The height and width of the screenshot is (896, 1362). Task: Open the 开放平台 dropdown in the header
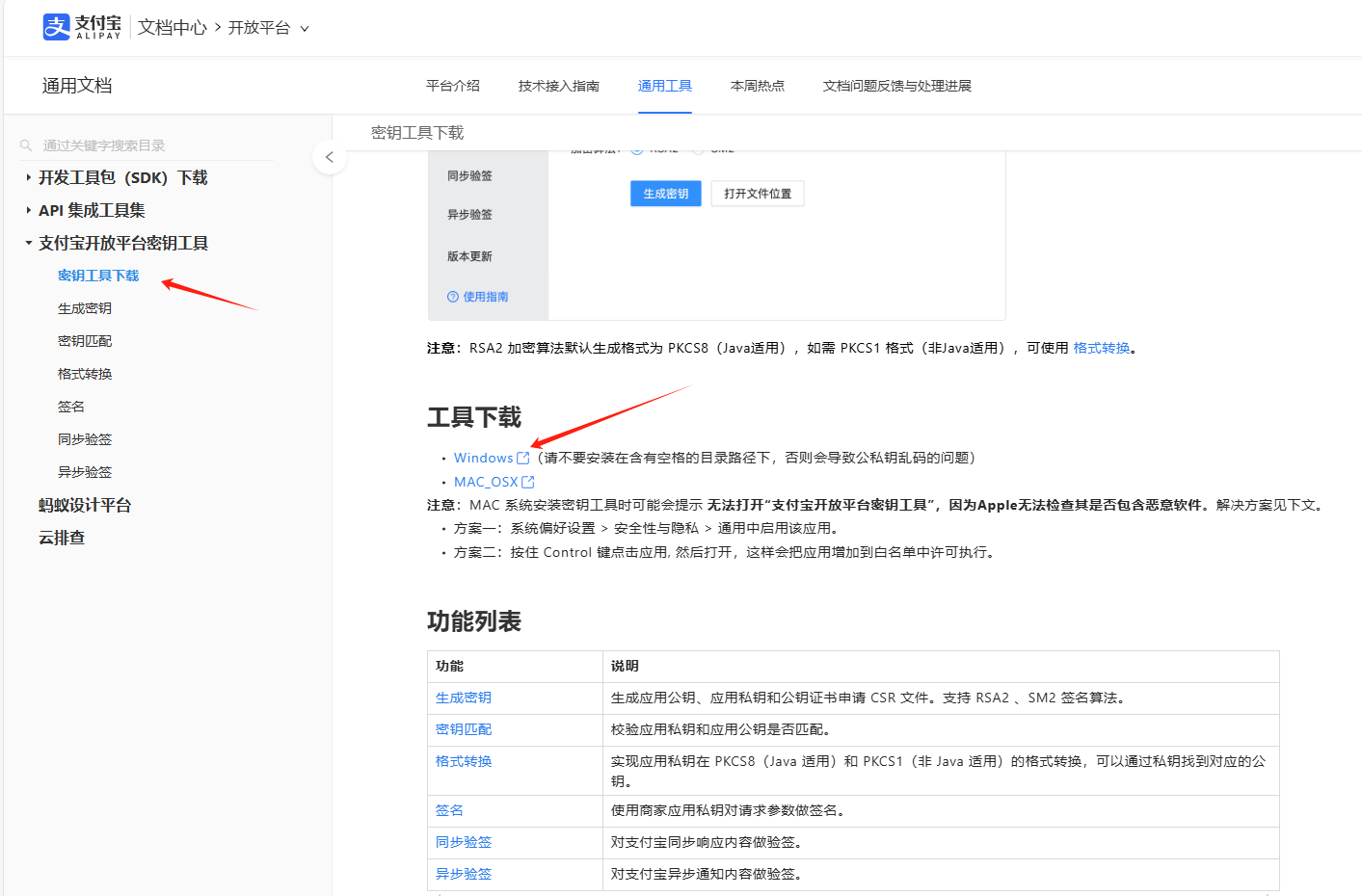coord(268,28)
